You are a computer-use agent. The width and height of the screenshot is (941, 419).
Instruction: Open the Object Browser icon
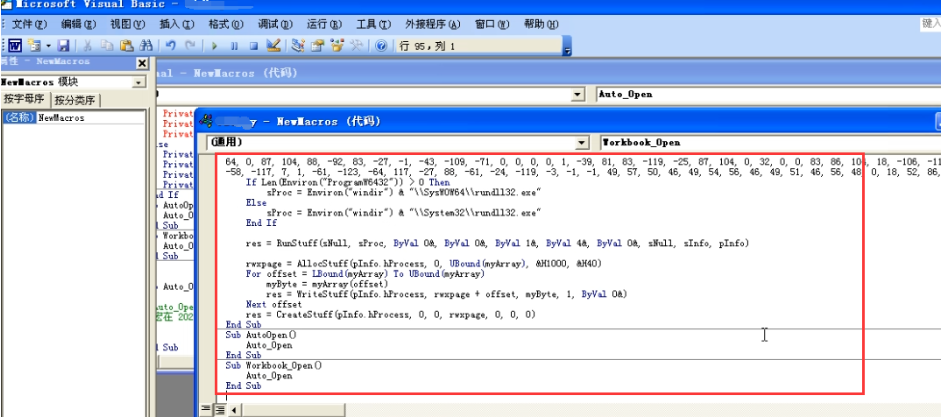[x=337, y=46]
